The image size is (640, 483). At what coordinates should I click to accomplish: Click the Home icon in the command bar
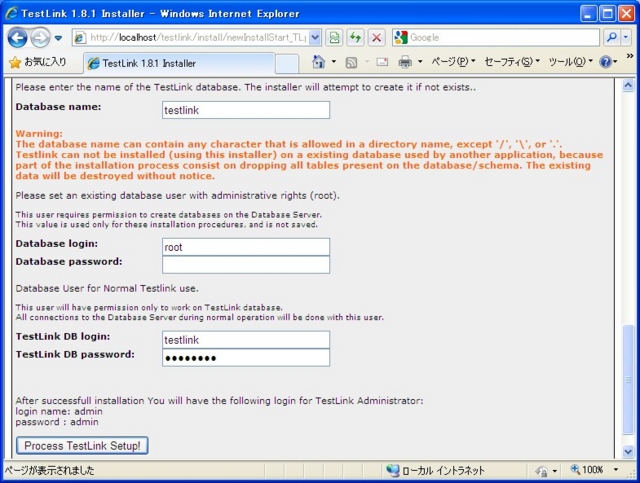[319, 62]
